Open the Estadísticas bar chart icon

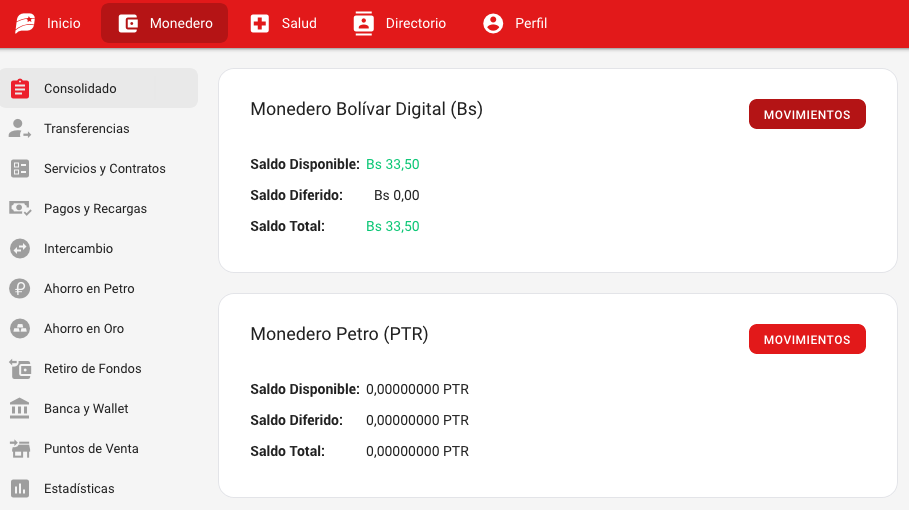tap(20, 489)
